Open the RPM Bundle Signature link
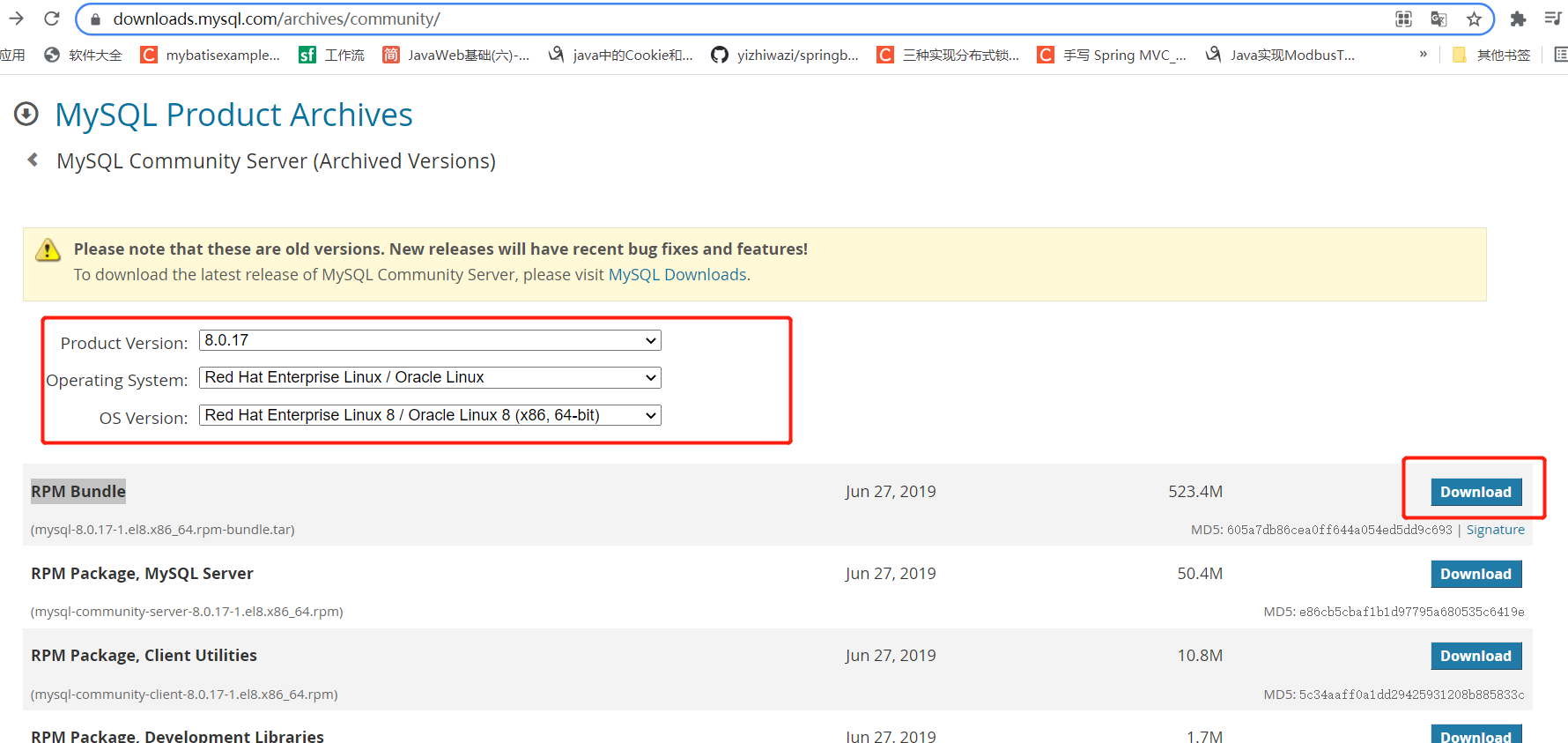This screenshot has width=1568, height=743. point(1495,530)
